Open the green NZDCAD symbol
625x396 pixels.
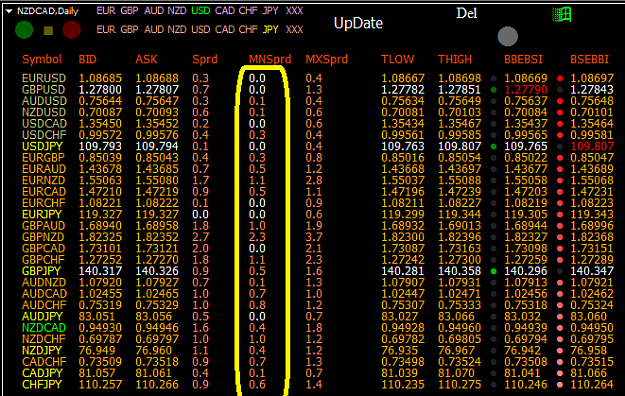[44, 328]
